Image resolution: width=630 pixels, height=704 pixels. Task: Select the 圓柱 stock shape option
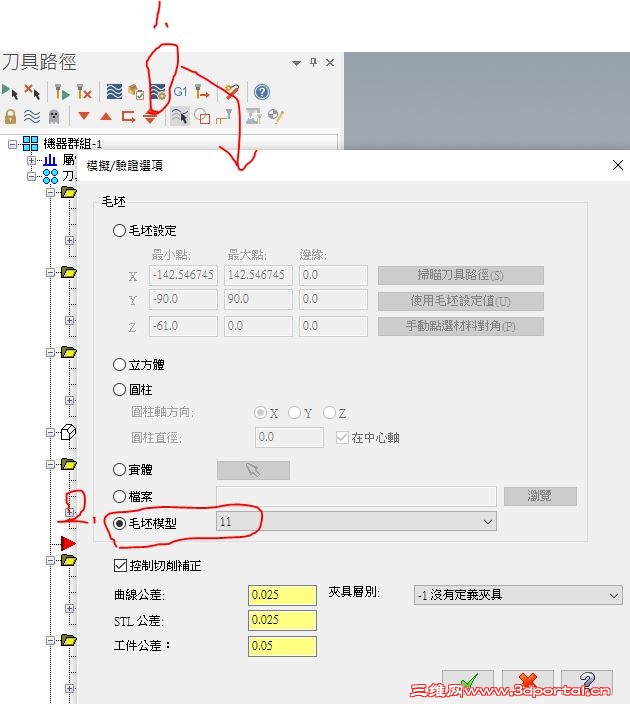[119, 389]
